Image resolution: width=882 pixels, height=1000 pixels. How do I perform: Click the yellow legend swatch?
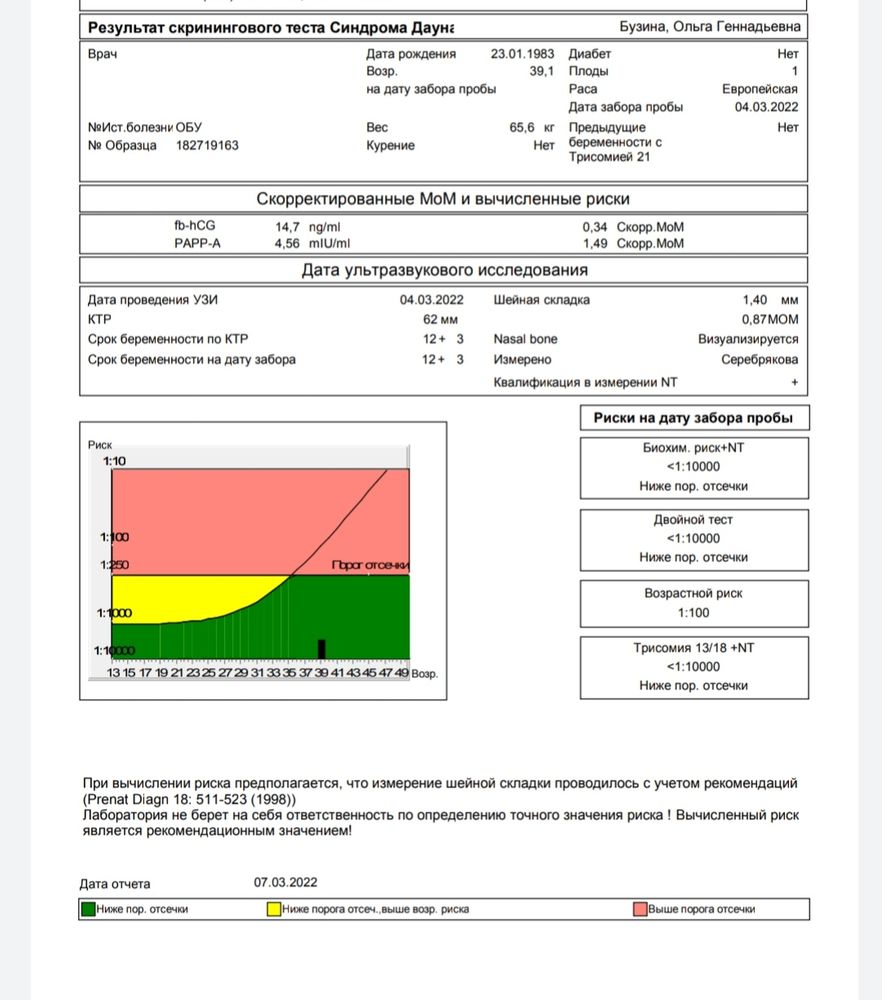tap(273, 909)
